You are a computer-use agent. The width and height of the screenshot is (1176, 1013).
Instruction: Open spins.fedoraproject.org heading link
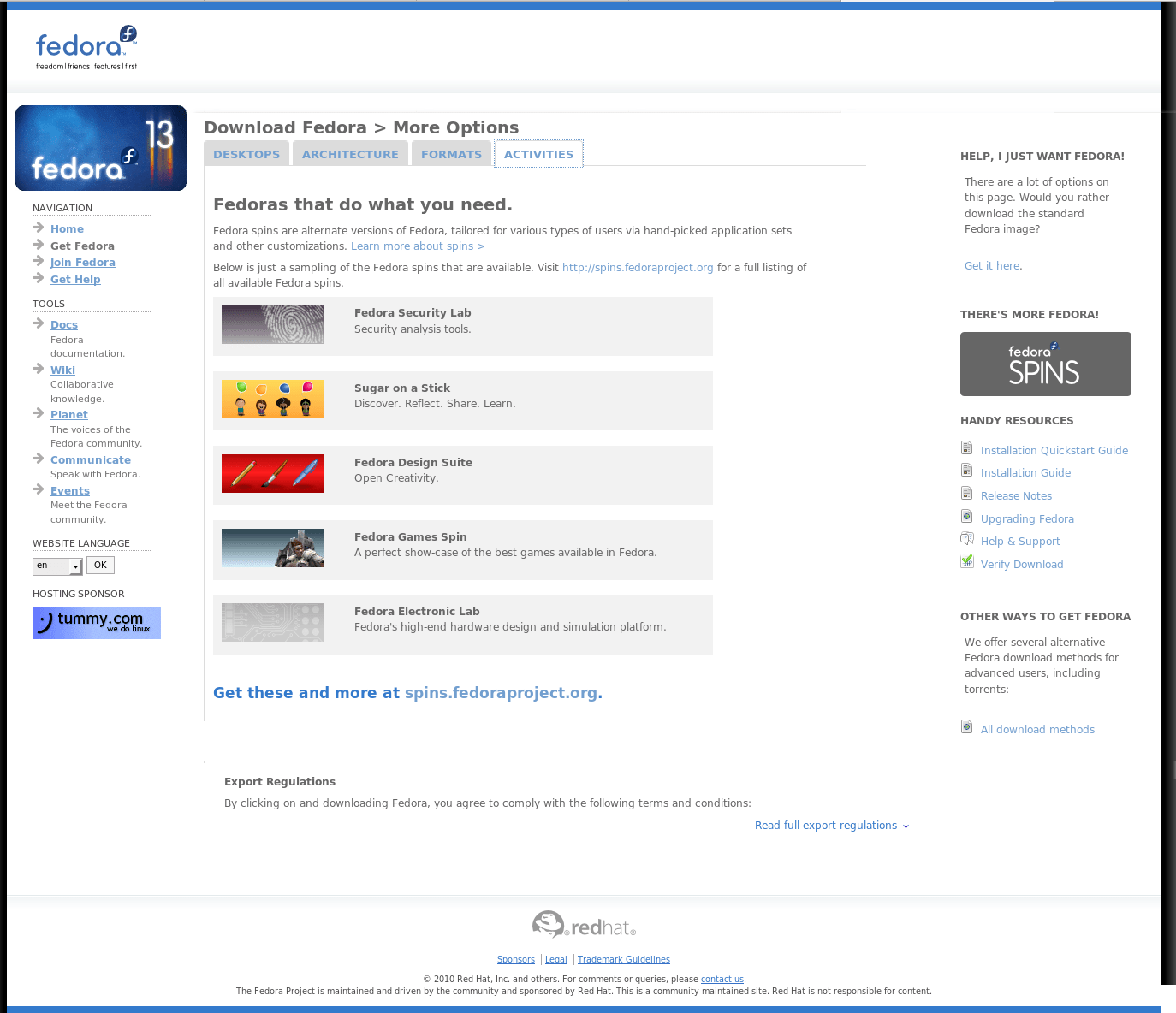[x=501, y=693]
